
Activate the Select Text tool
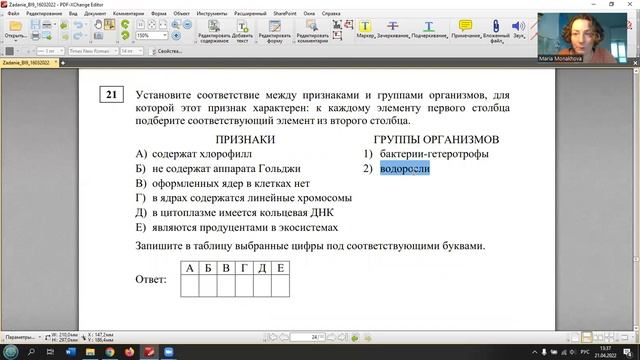[x=109, y=24]
